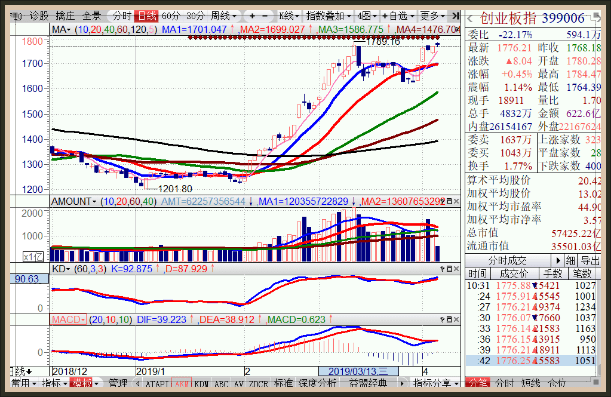
Task: Click the collapse side panel arrow icon
Action: pyautogui.click(x=455, y=16)
